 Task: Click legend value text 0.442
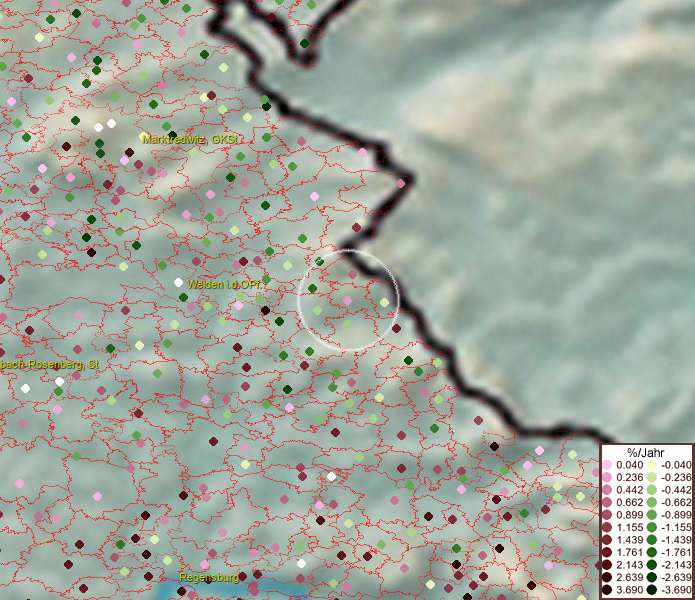point(629,490)
